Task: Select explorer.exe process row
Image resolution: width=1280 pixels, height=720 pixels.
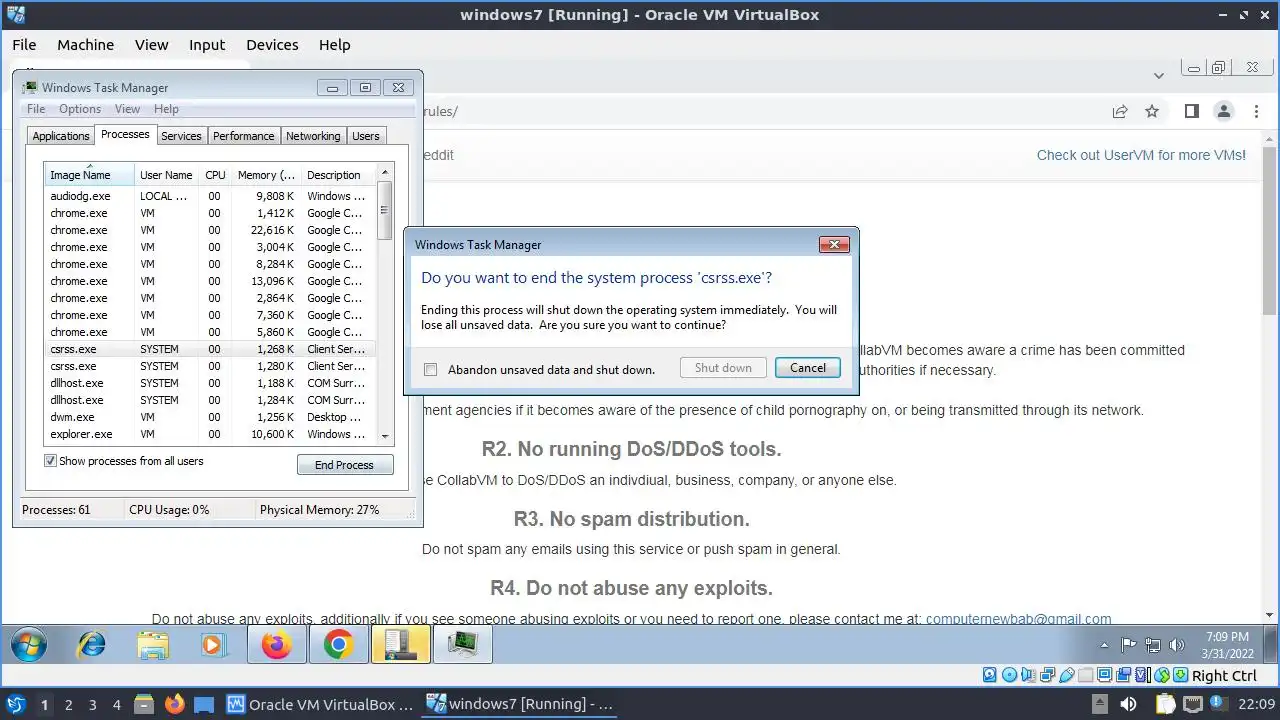Action: coord(211,434)
